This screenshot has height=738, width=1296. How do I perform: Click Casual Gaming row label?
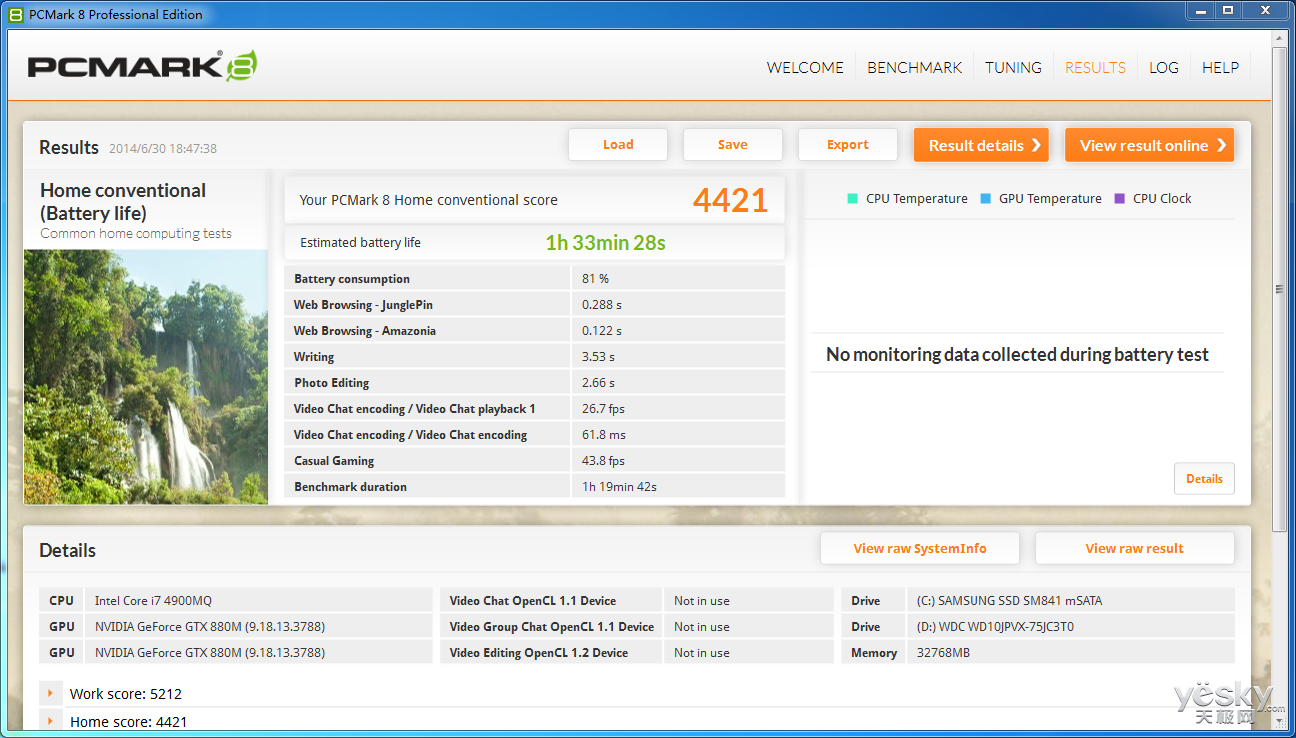[334, 461]
